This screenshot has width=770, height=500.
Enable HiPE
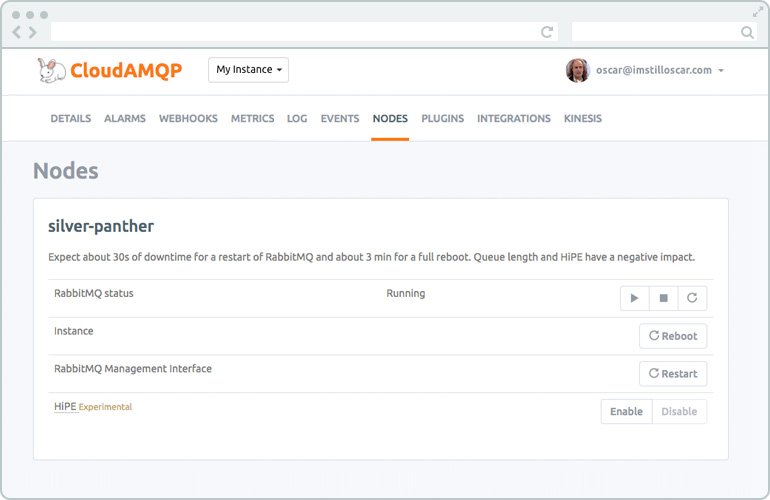coord(627,412)
